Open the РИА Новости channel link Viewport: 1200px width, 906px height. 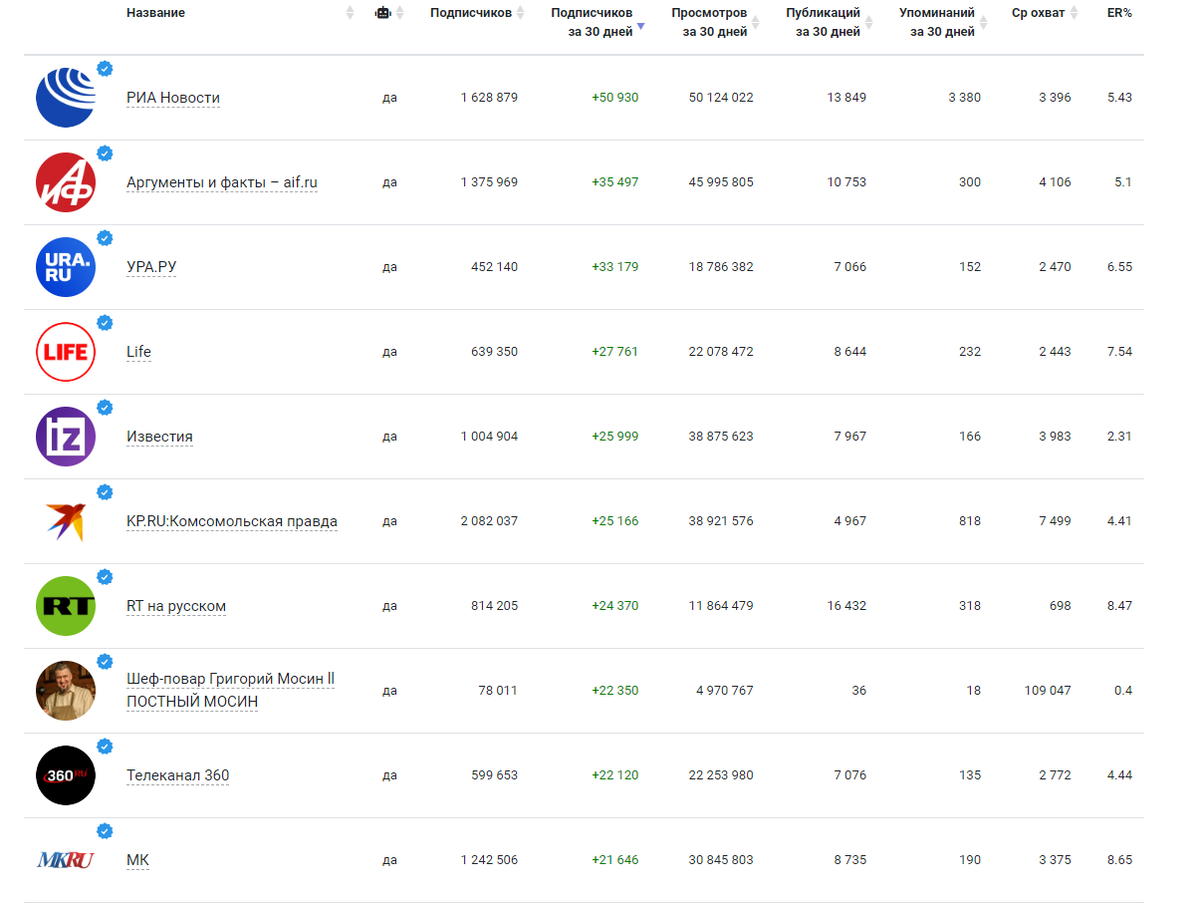point(173,98)
